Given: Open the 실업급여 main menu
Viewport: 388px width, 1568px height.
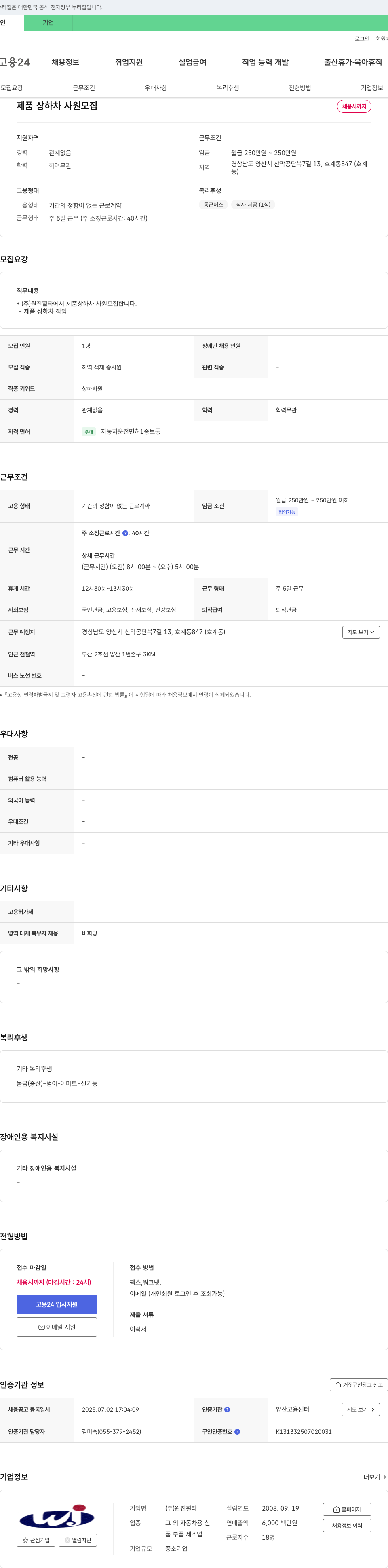Looking at the screenshot, I should point(192,62).
